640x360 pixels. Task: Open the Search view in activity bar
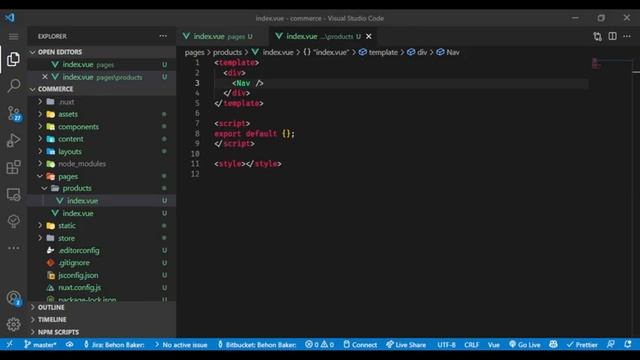tap(13, 86)
